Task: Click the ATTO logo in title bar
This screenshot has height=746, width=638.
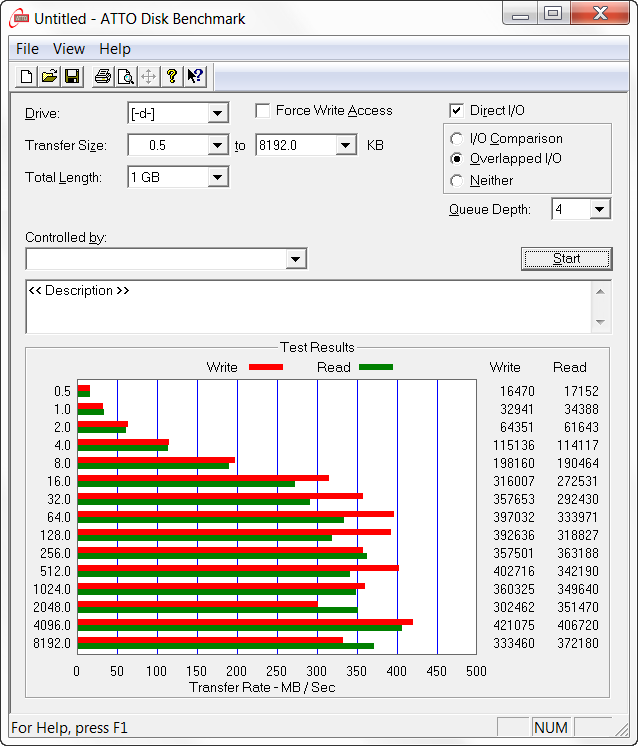Action: point(20,18)
